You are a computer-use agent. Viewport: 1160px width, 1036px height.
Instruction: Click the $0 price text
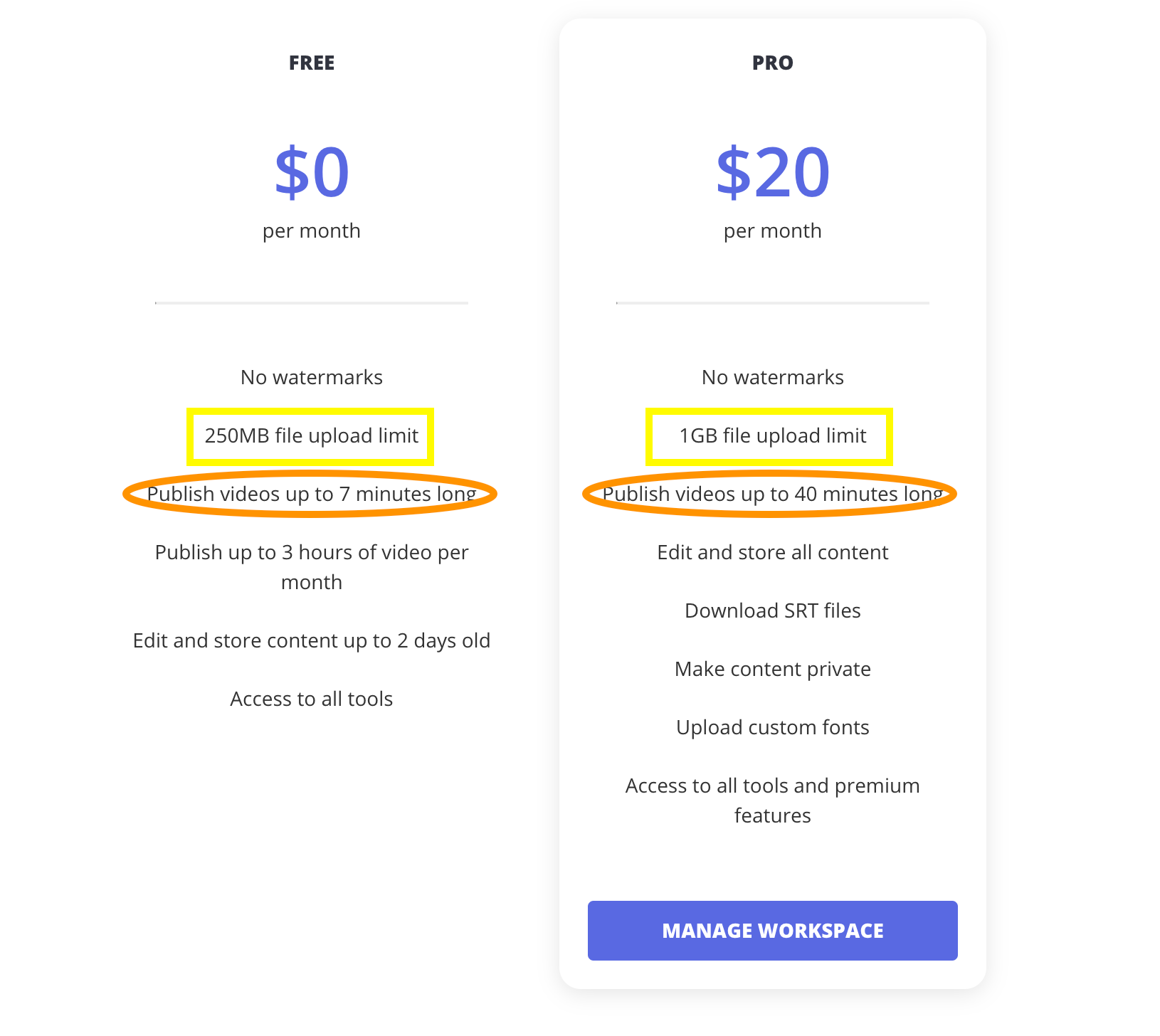coord(312,172)
